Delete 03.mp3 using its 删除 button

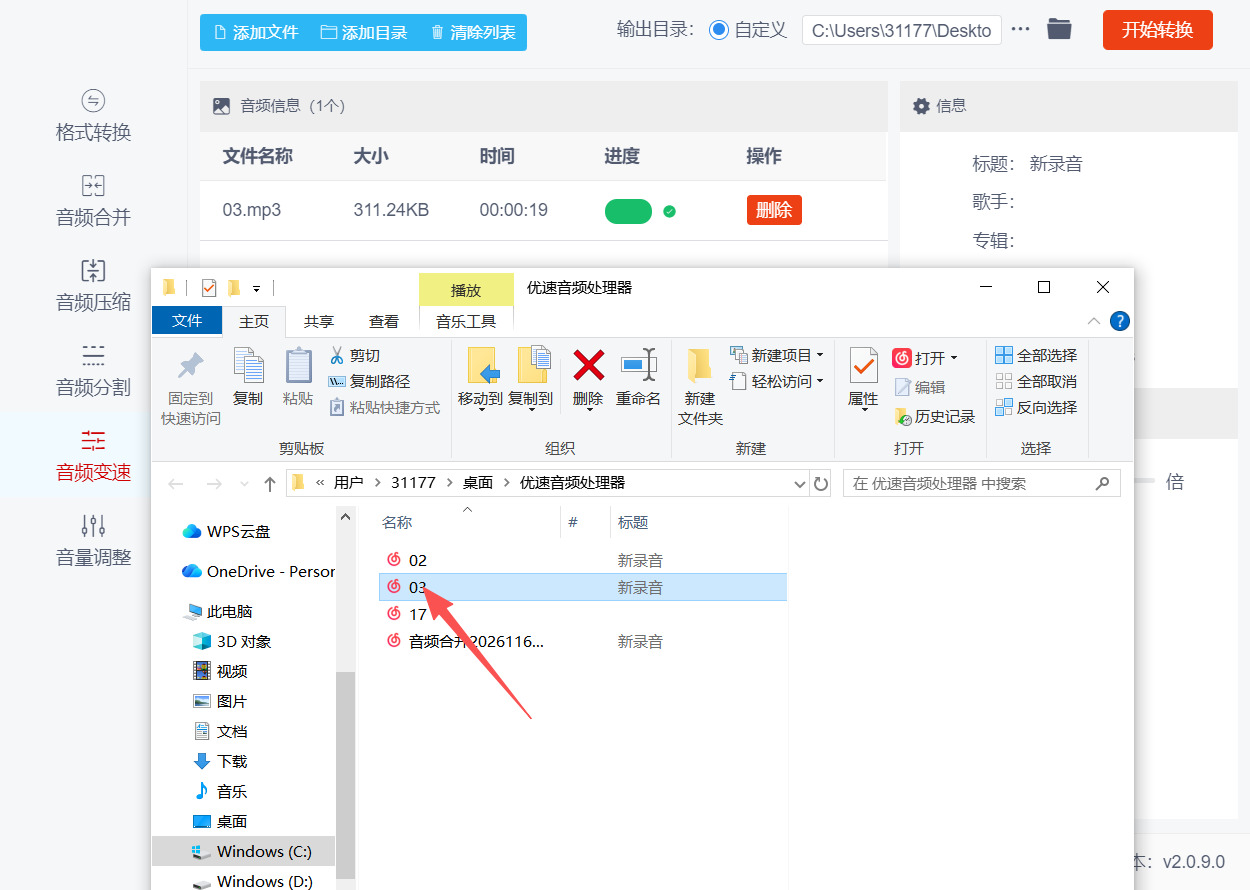[773, 210]
